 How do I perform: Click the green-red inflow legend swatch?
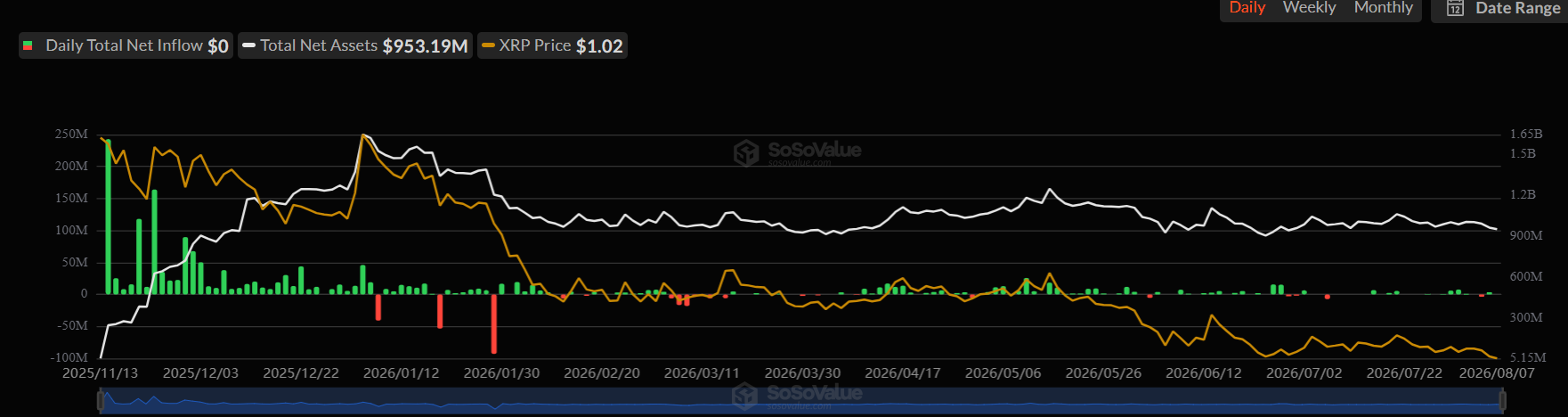tap(28, 45)
